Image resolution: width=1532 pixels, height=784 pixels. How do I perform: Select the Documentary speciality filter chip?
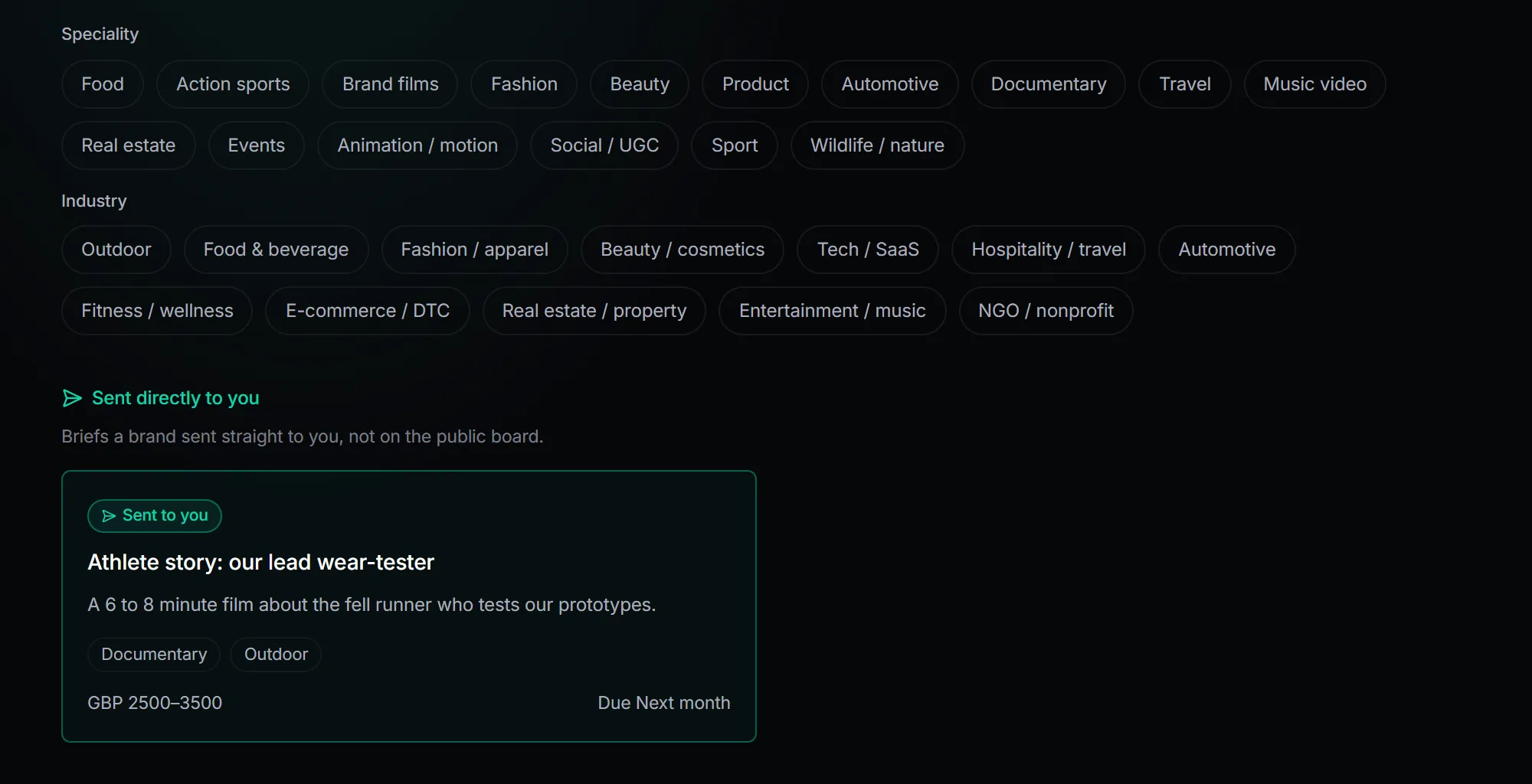click(1049, 84)
